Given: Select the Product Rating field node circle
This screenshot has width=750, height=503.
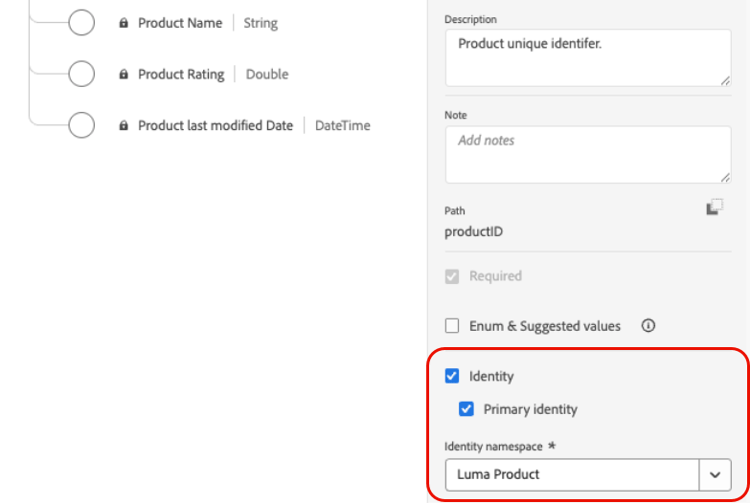Looking at the screenshot, I should (x=81, y=74).
